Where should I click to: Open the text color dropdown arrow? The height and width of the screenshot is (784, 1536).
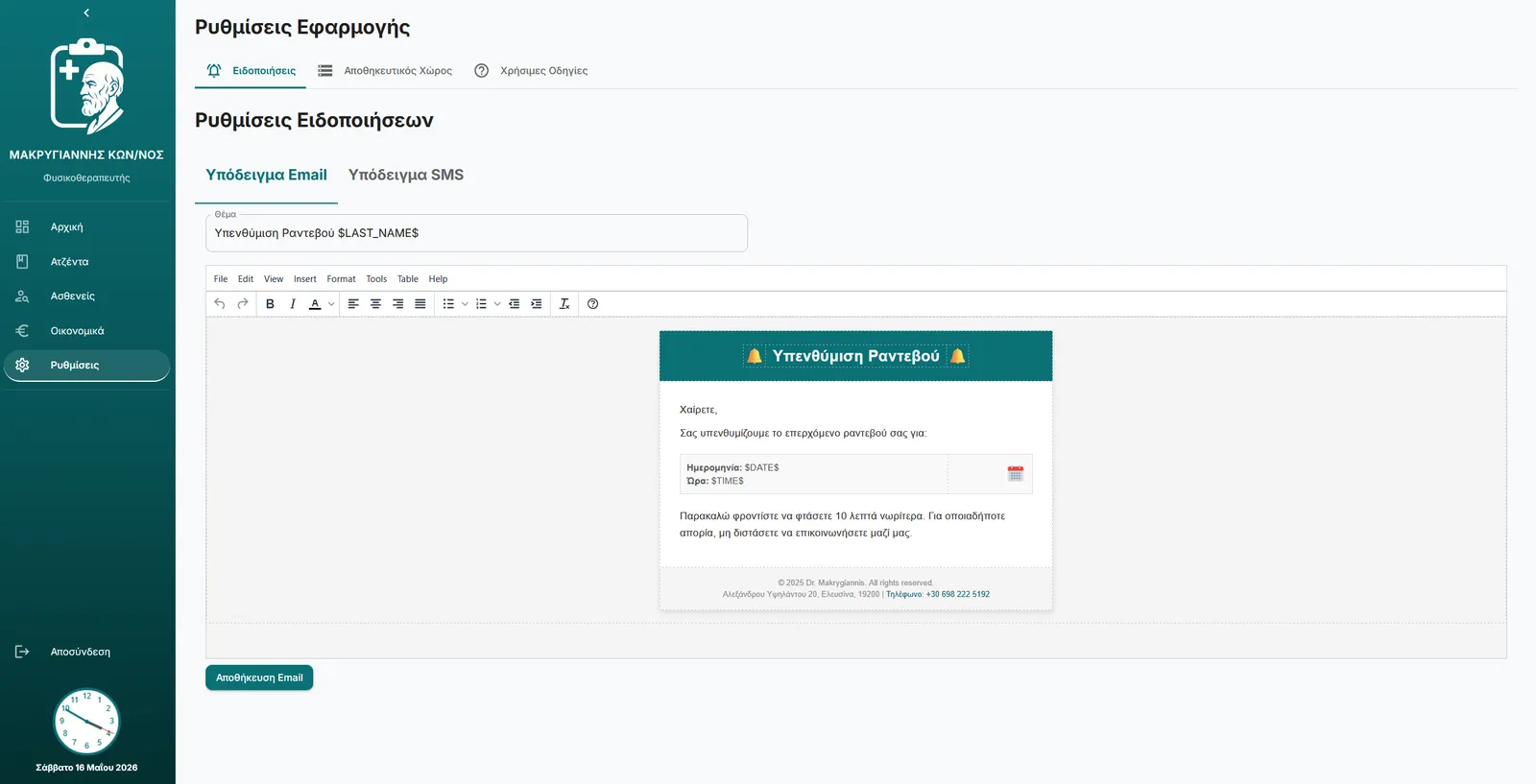[331, 304]
